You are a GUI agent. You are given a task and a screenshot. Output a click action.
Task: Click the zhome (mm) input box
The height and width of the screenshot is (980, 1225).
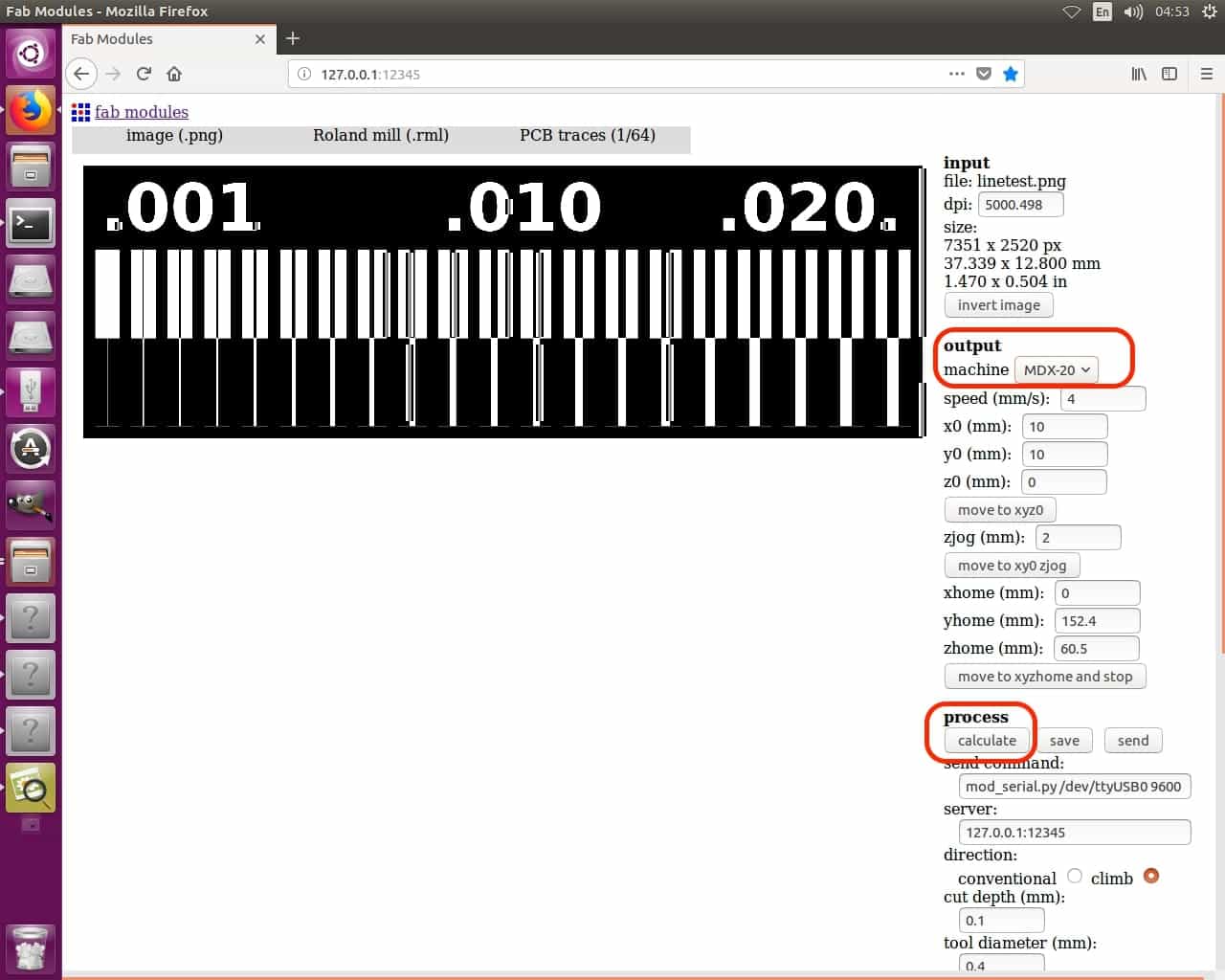[1096, 649]
